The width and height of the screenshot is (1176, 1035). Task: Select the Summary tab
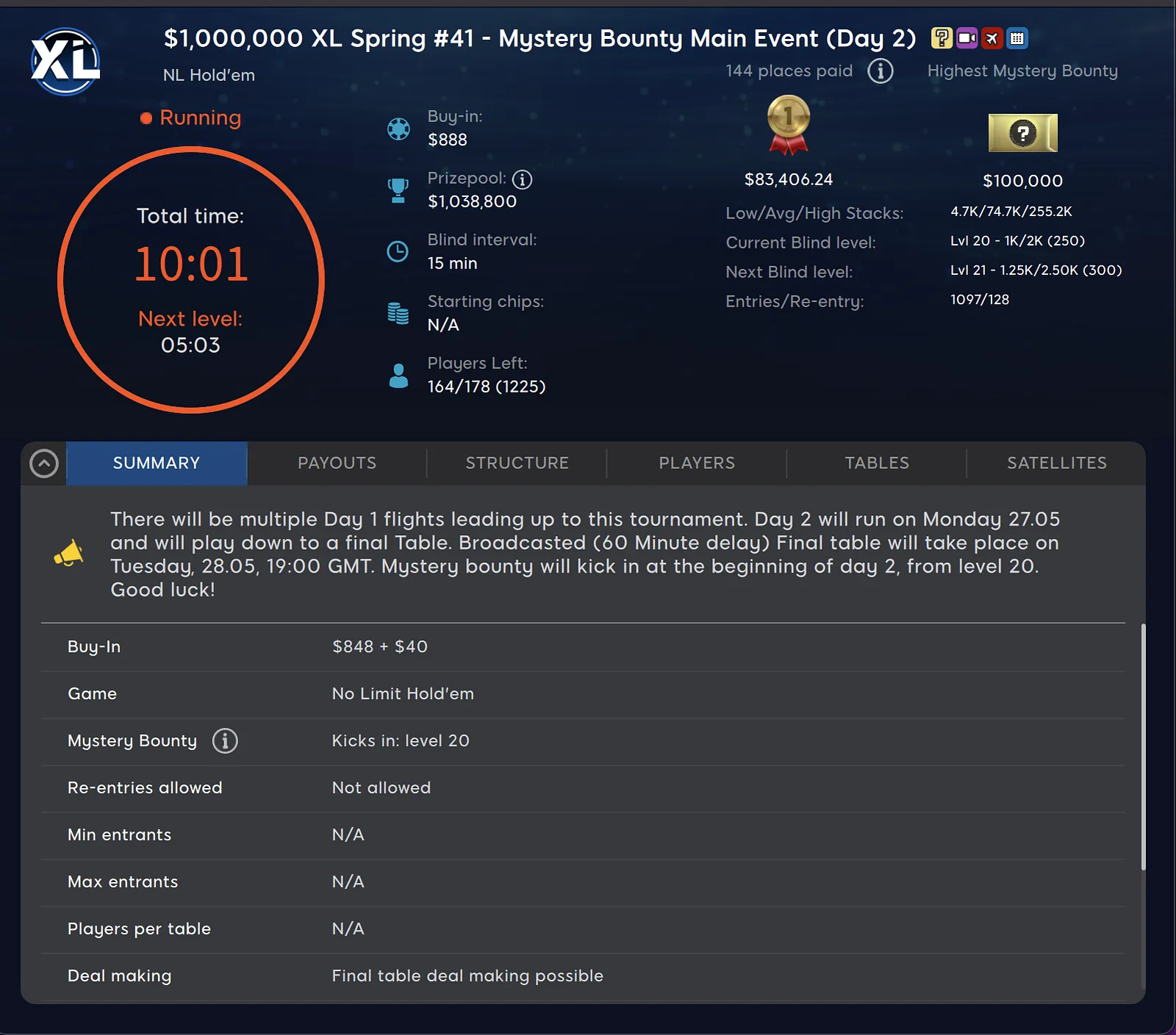click(x=157, y=463)
